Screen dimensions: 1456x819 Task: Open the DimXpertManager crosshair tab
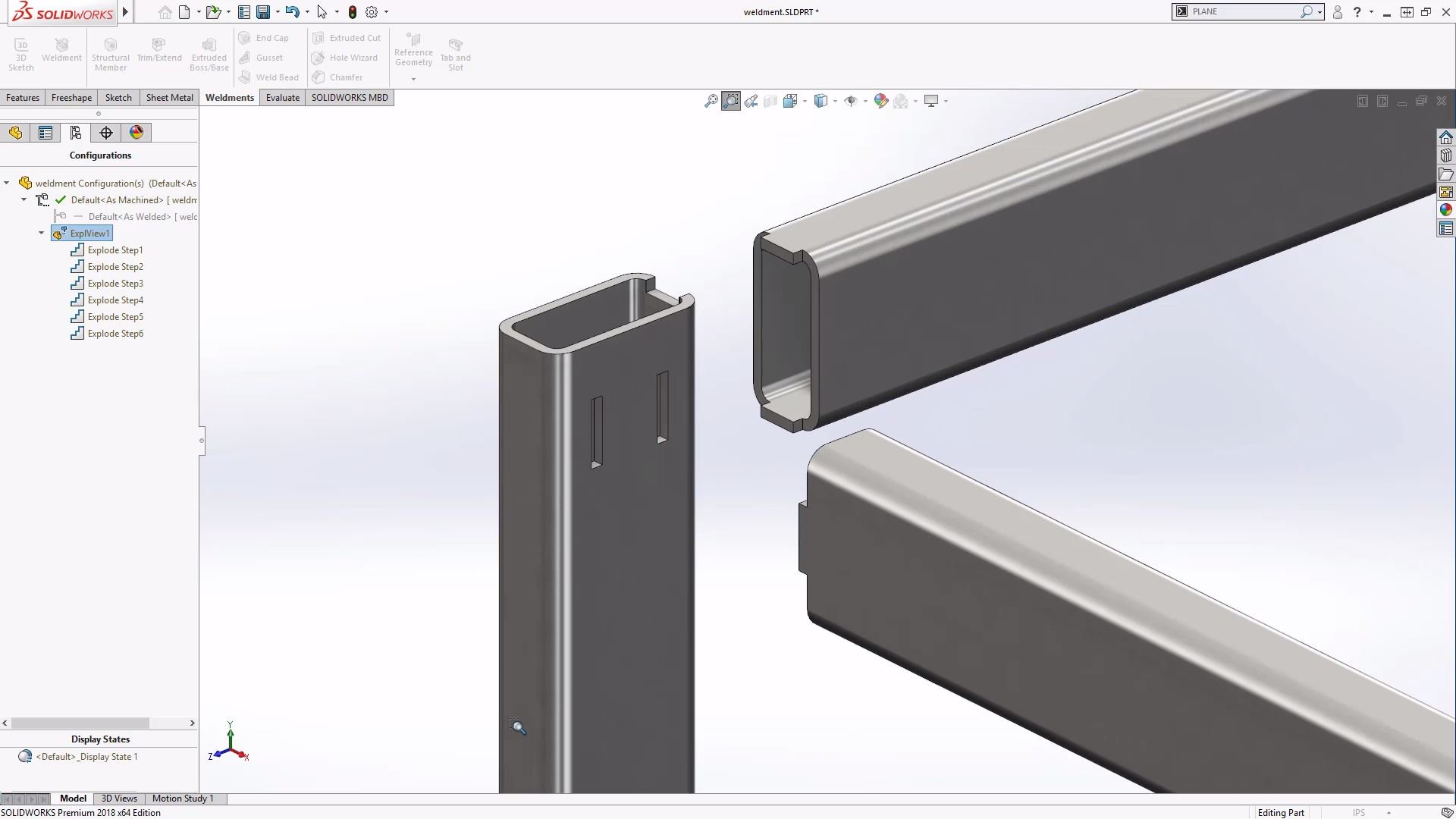pyautogui.click(x=106, y=133)
